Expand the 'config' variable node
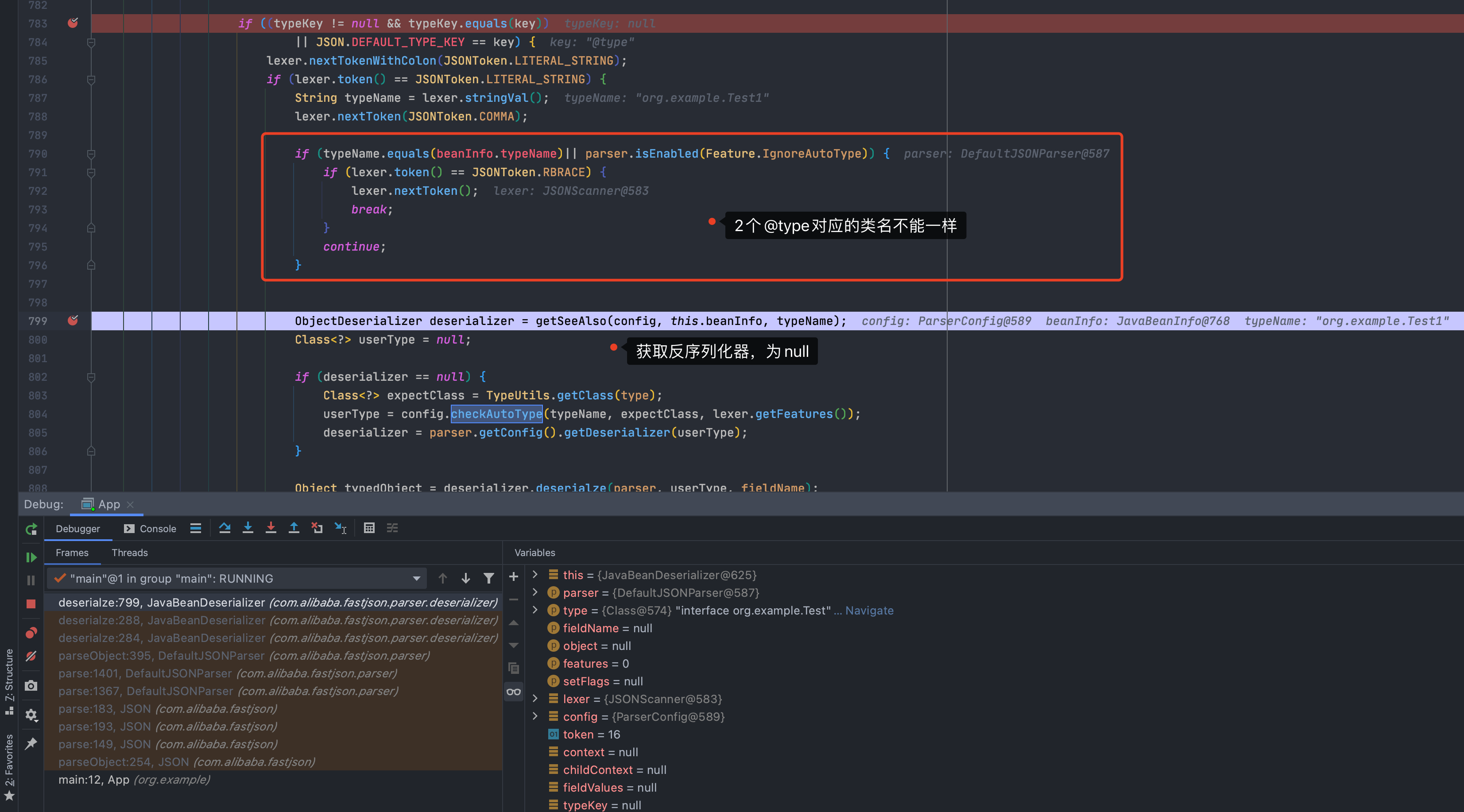1464x812 pixels. click(x=535, y=716)
